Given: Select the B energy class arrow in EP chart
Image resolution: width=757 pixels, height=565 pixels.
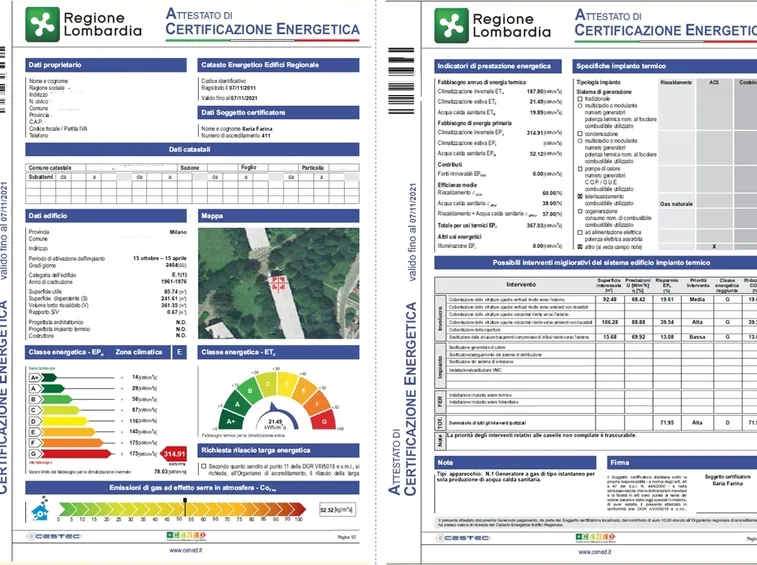Looking at the screenshot, I should pos(56,399).
